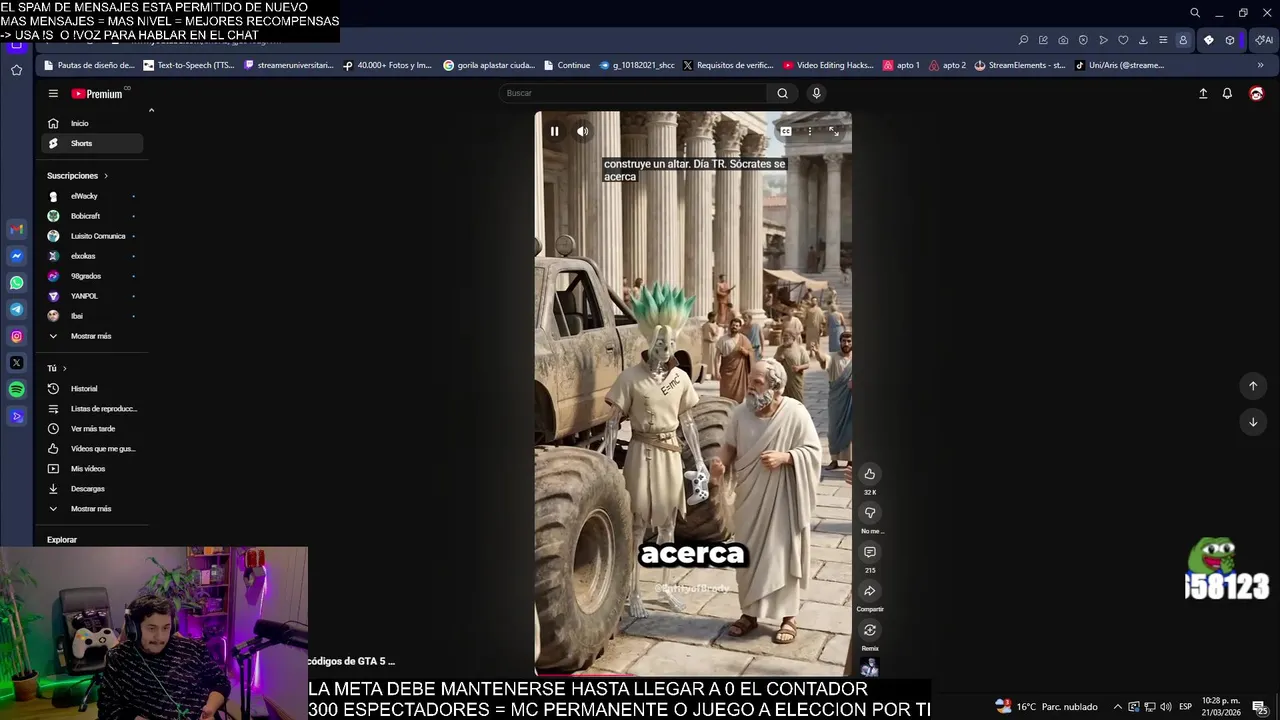This screenshot has width=1280, height=720.
Task: Open X Twitter in browser sidebar
Action: tap(16, 363)
